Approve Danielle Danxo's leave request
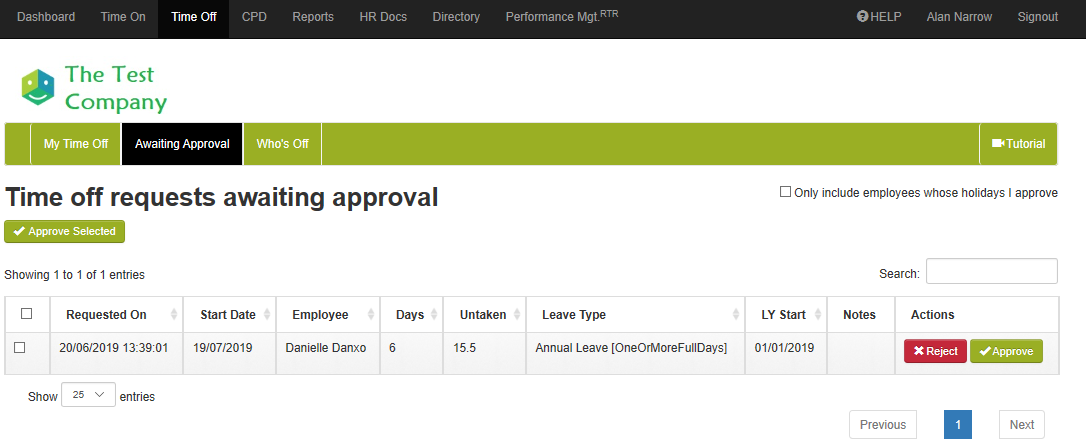This screenshot has height=442, width=1086. [1006, 351]
